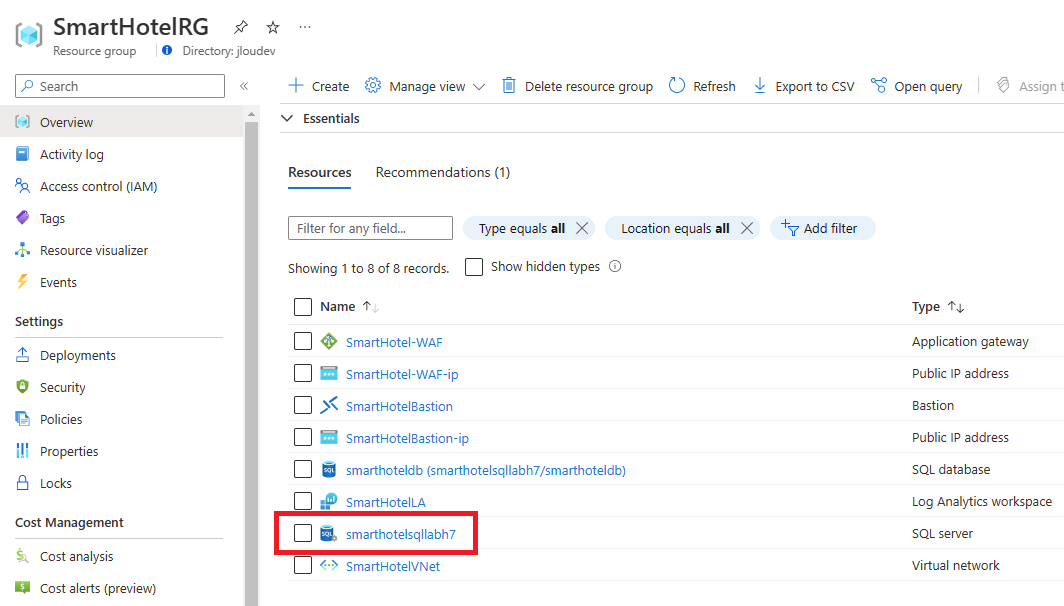1064x606 pixels.
Task: Click the sidebar scrollbar up arrow
Action: coord(251,114)
